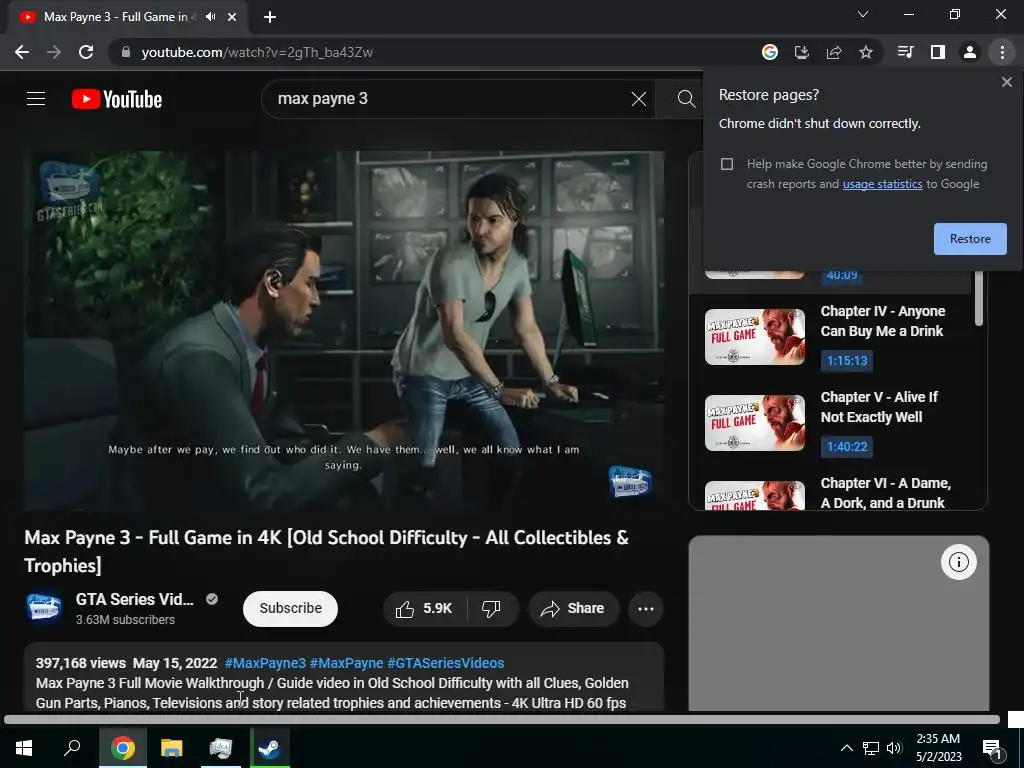
Task: Open Windows Start menu
Action: (x=24, y=747)
